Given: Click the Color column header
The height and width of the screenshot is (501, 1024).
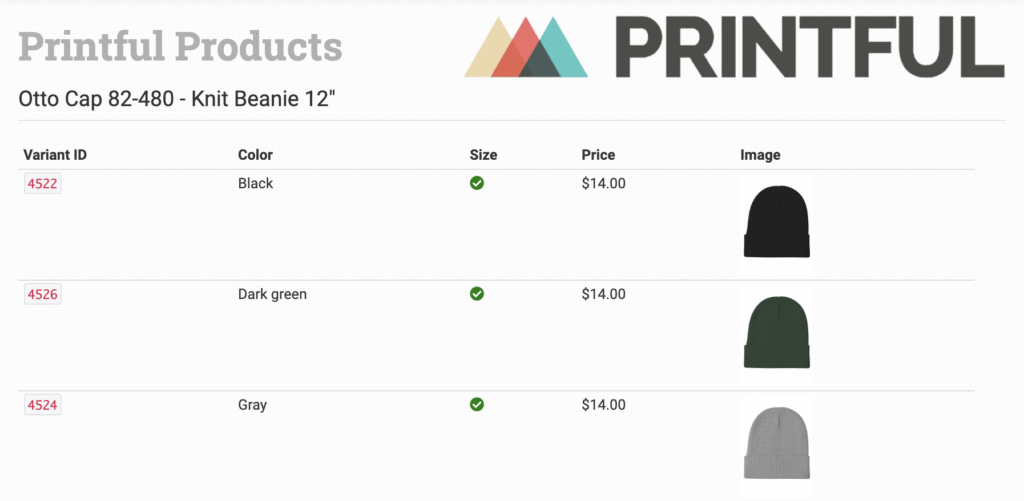Looking at the screenshot, I should click(255, 155).
